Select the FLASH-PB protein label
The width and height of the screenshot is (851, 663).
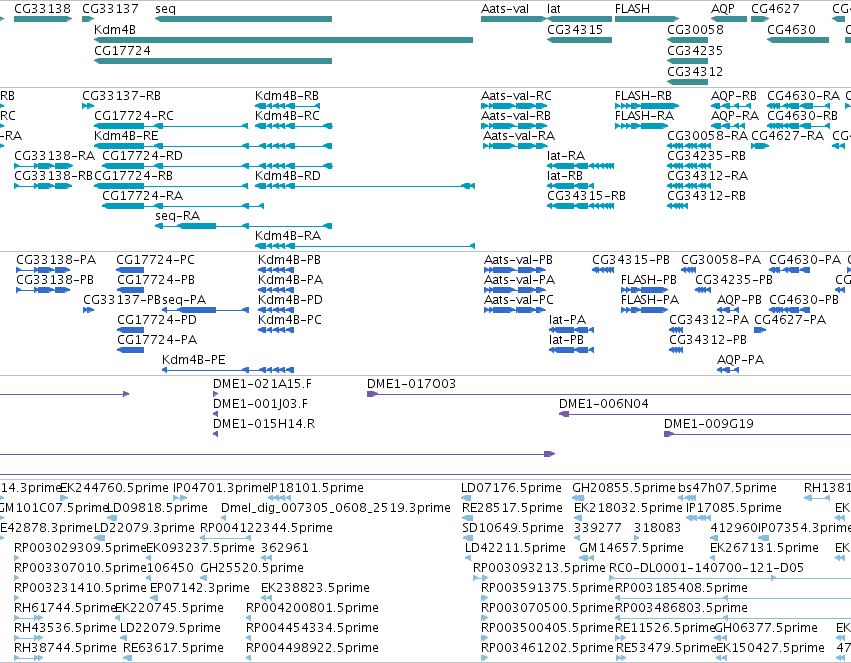click(649, 280)
